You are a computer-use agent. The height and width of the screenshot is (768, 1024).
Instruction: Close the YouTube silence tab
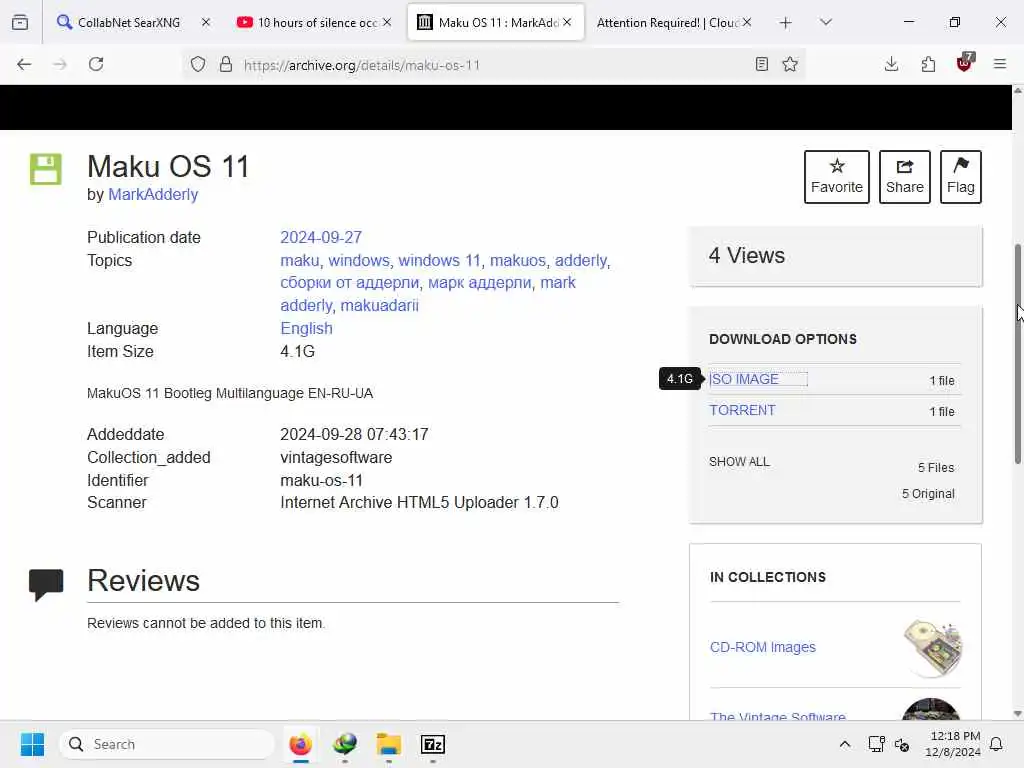(387, 22)
